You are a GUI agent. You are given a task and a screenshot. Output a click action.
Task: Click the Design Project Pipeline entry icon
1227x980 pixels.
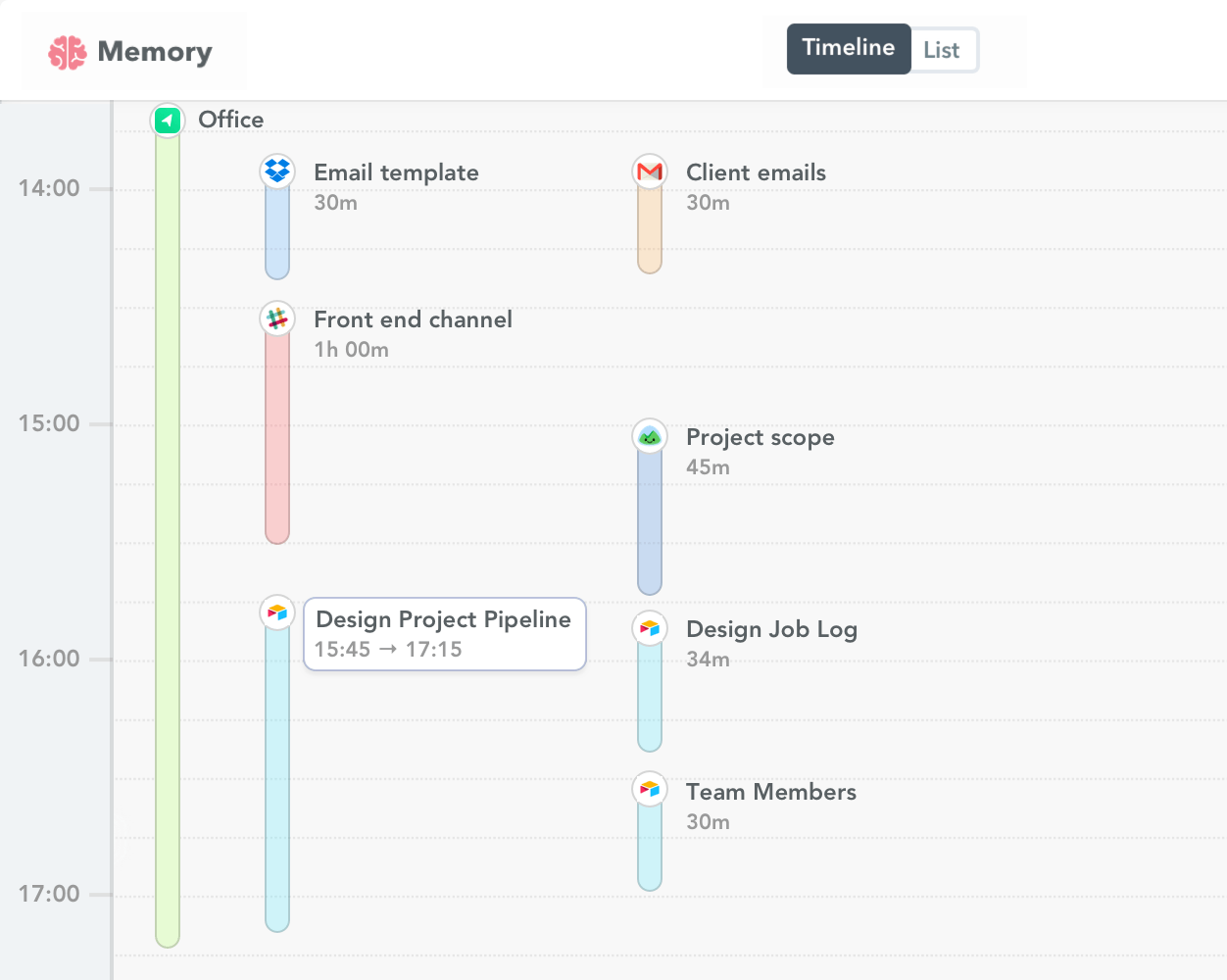point(277,612)
